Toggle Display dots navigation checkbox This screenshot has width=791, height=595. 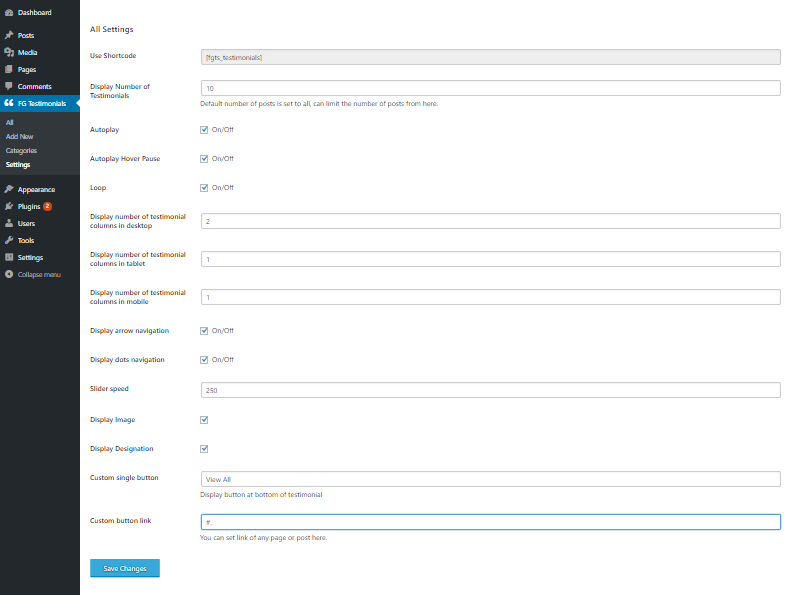coord(204,359)
